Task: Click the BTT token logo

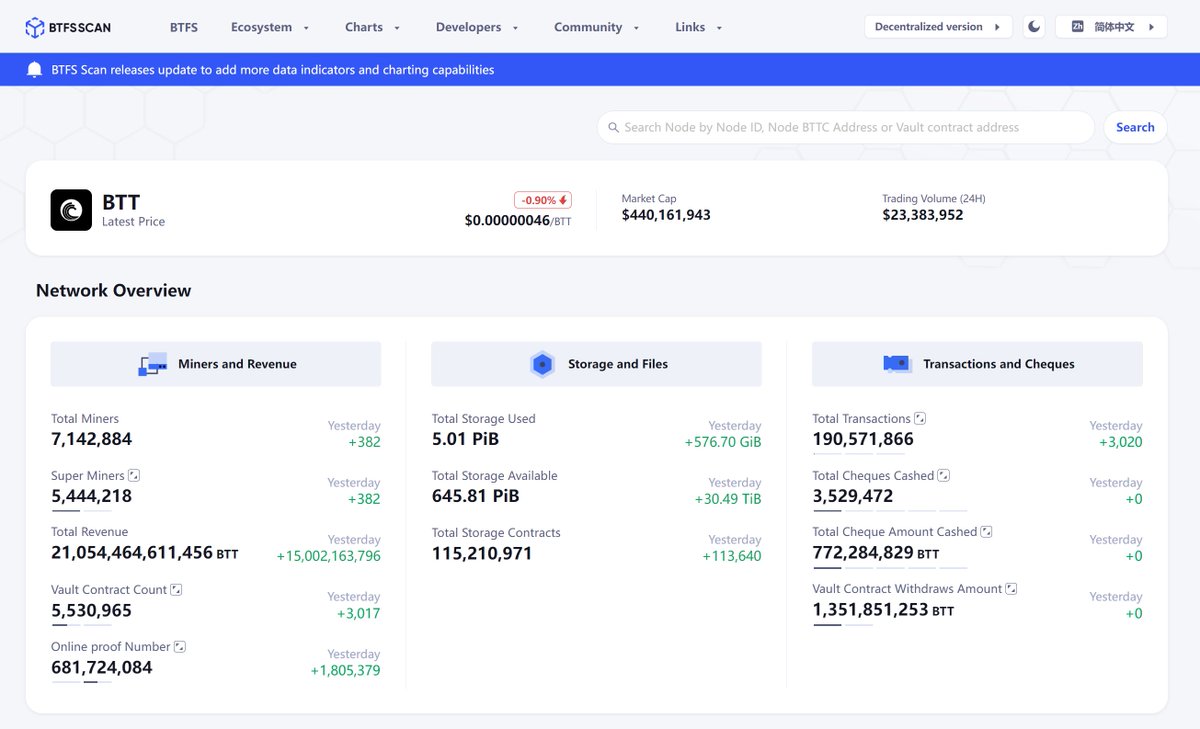Action: click(x=71, y=210)
